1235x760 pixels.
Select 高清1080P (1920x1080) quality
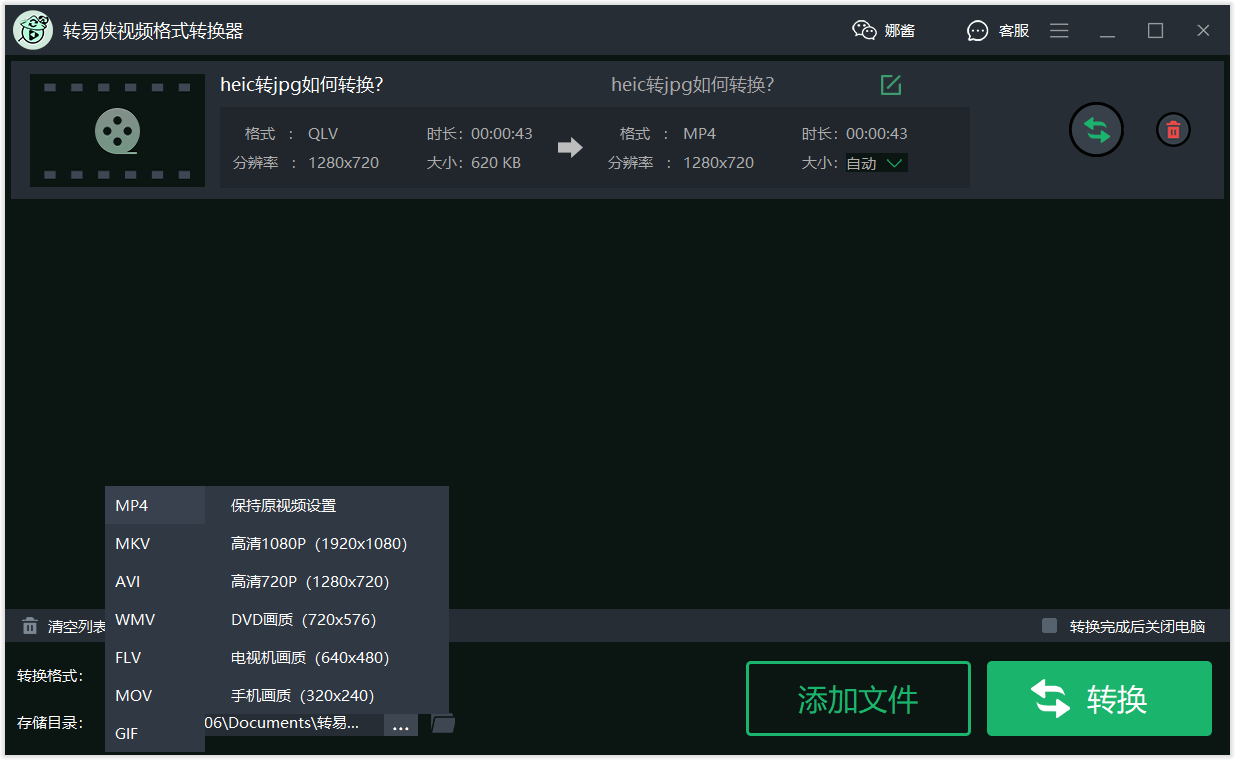[319, 544]
